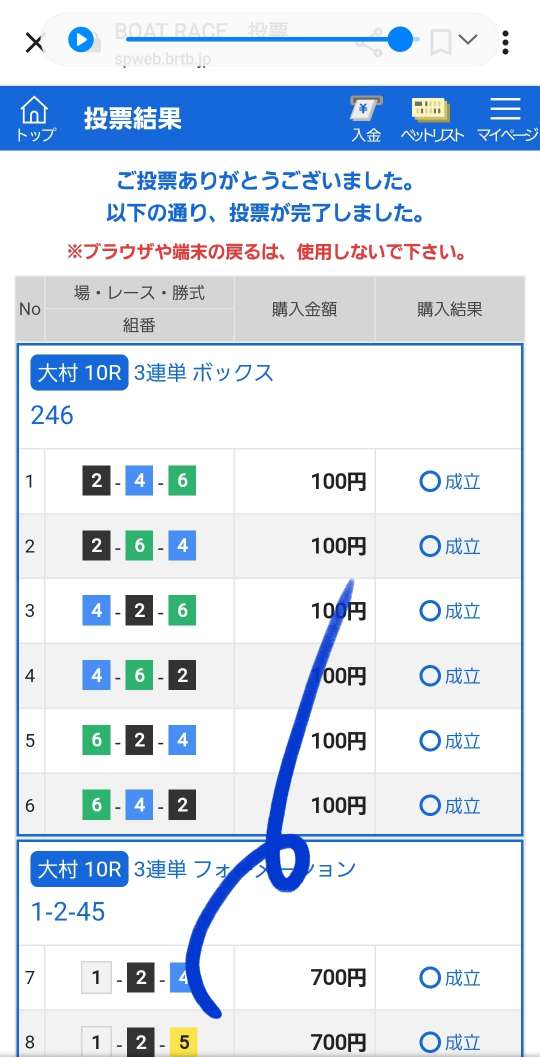Expand the chevron down arrow in toolbar
The image size is (540, 1057).
[468, 39]
